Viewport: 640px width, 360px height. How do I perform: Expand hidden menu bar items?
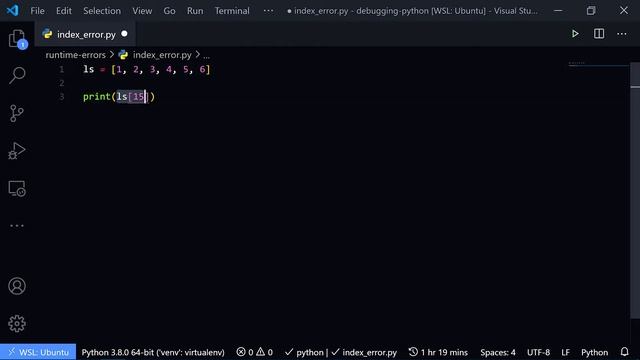pyautogui.click(x=268, y=11)
